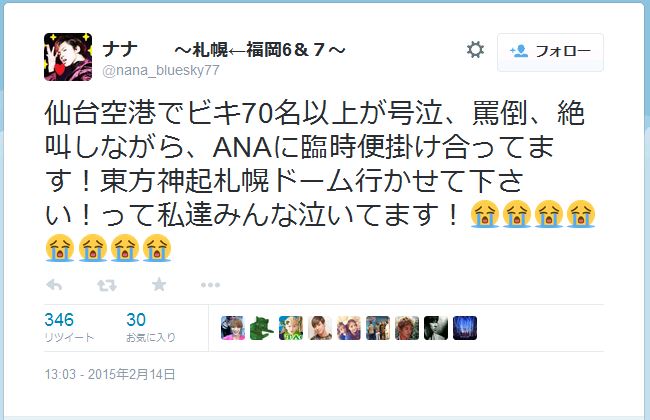Open the sixth retweeter group photo avatar
650x420 pixels.
[x=378, y=328]
